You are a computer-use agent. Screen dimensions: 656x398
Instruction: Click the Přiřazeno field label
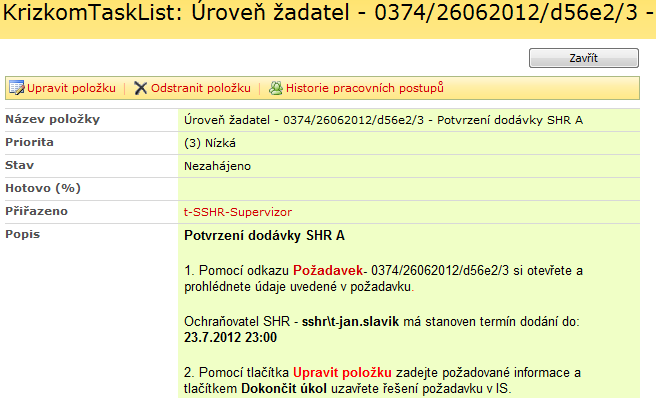(36, 211)
